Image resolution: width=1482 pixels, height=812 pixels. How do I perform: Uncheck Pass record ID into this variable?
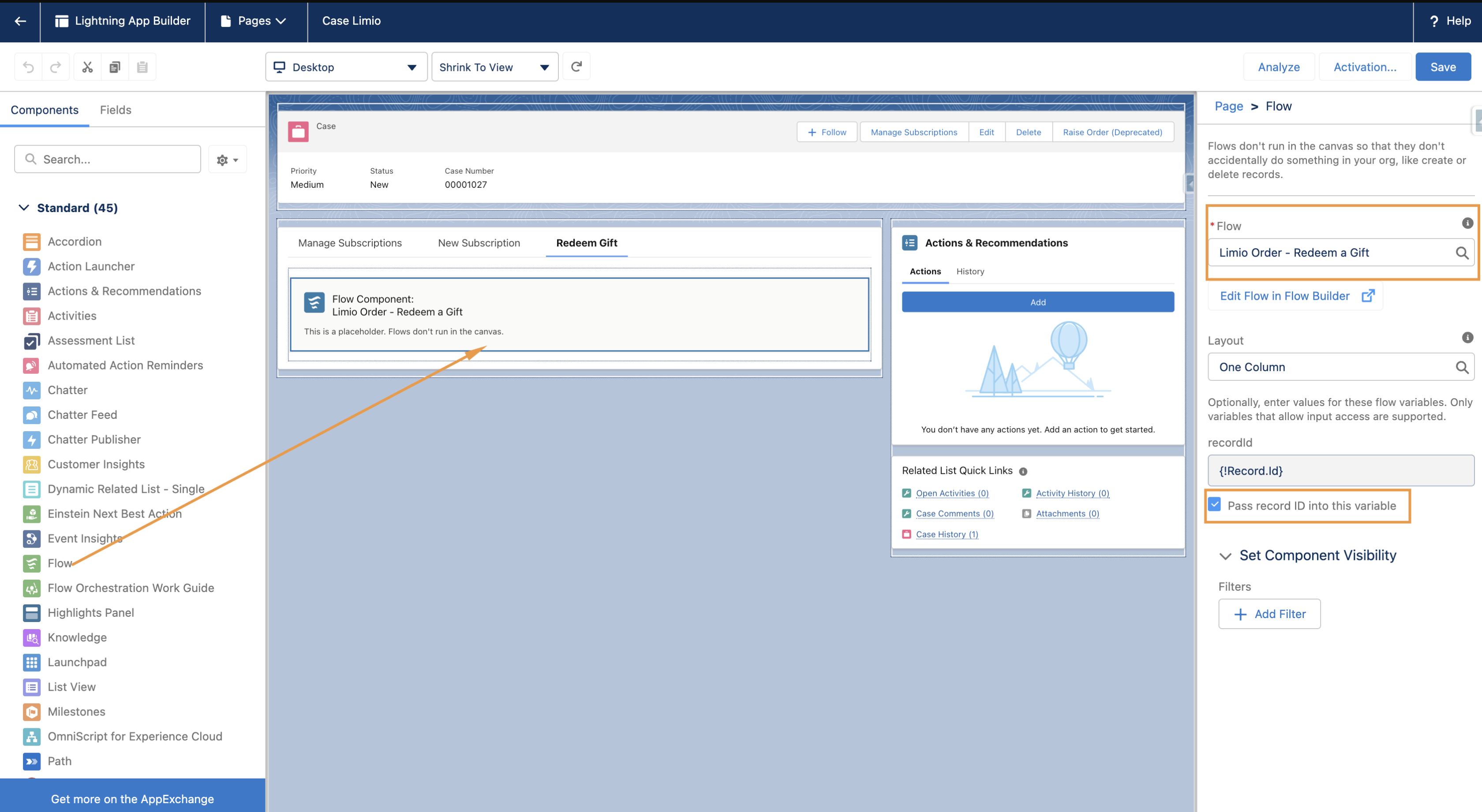point(1214,504)
